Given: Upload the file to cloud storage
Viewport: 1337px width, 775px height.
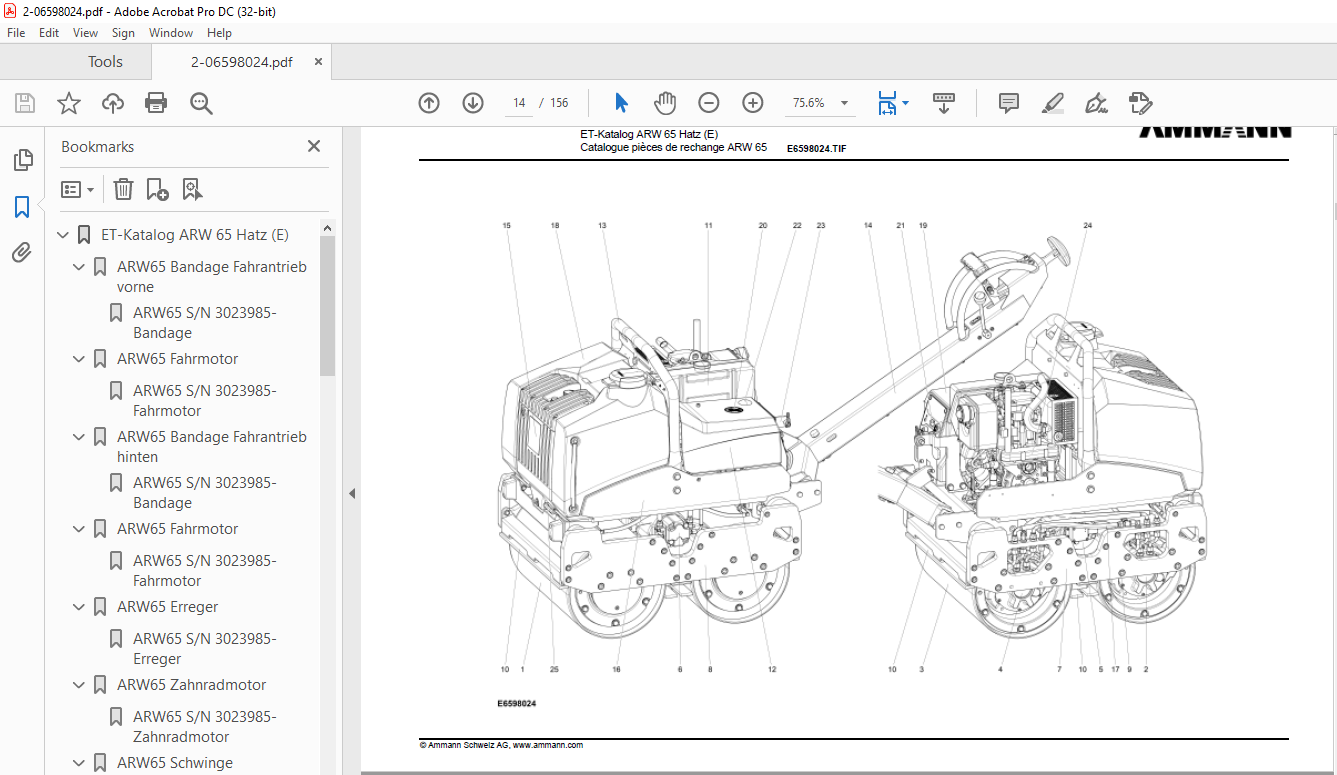Looking at the screenshot, I should click(x=113, y=103).
